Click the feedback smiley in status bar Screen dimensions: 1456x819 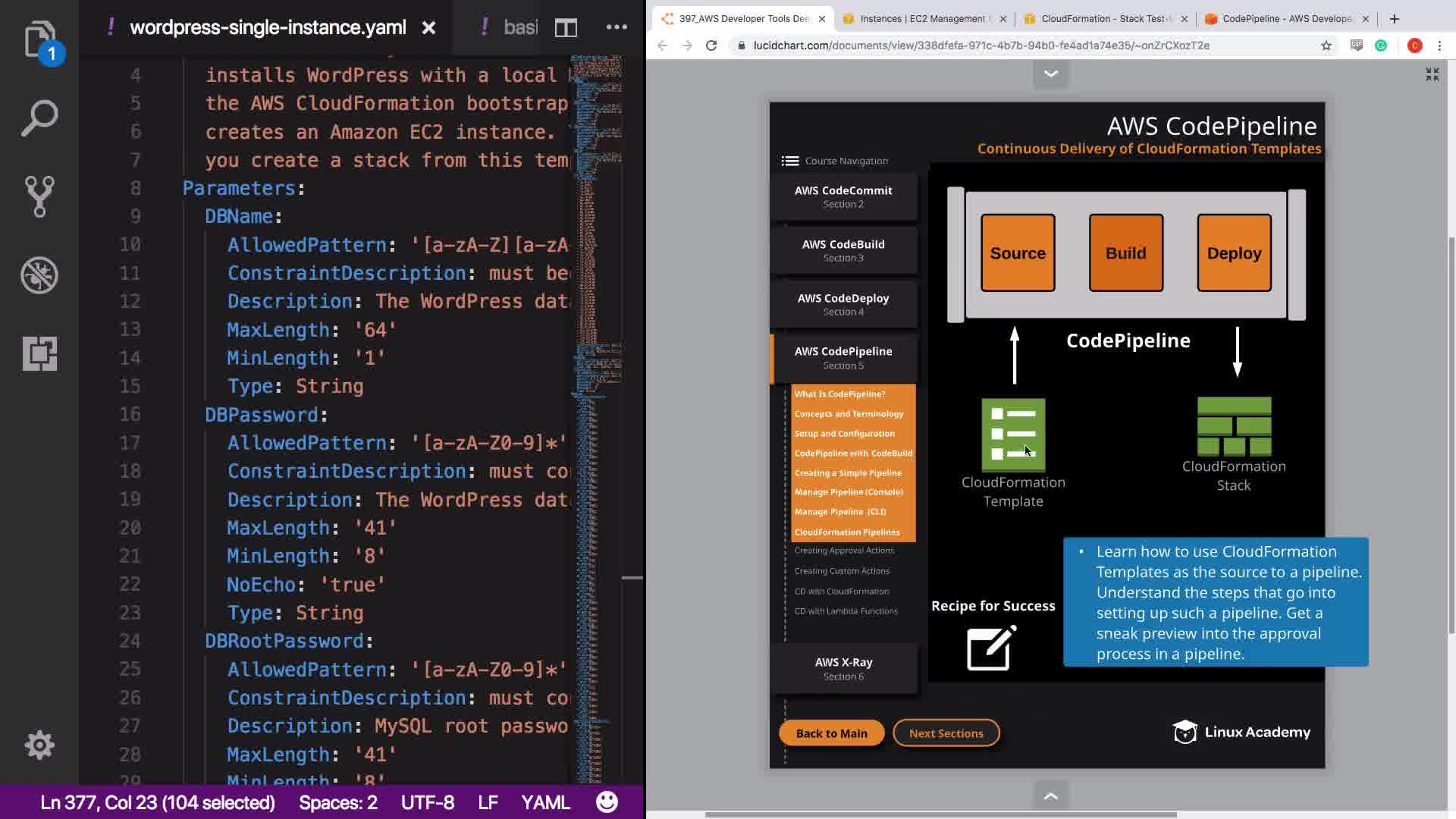607,802
